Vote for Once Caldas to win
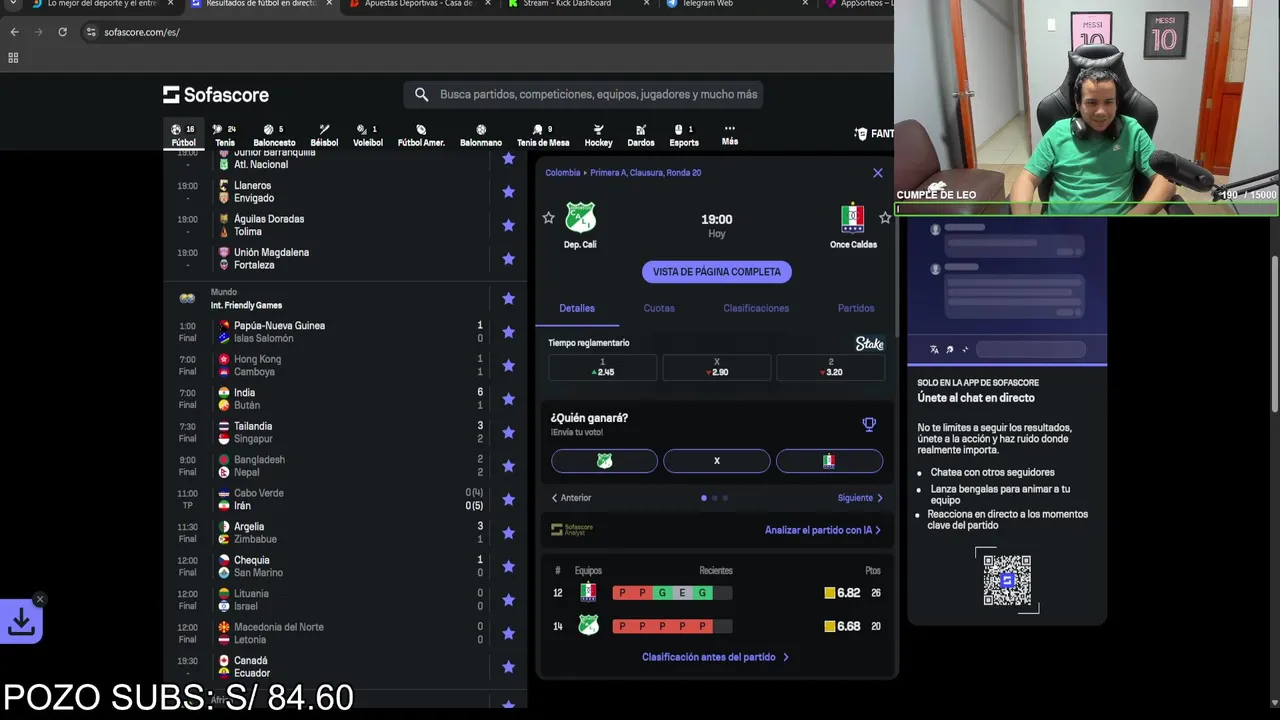 829,461
